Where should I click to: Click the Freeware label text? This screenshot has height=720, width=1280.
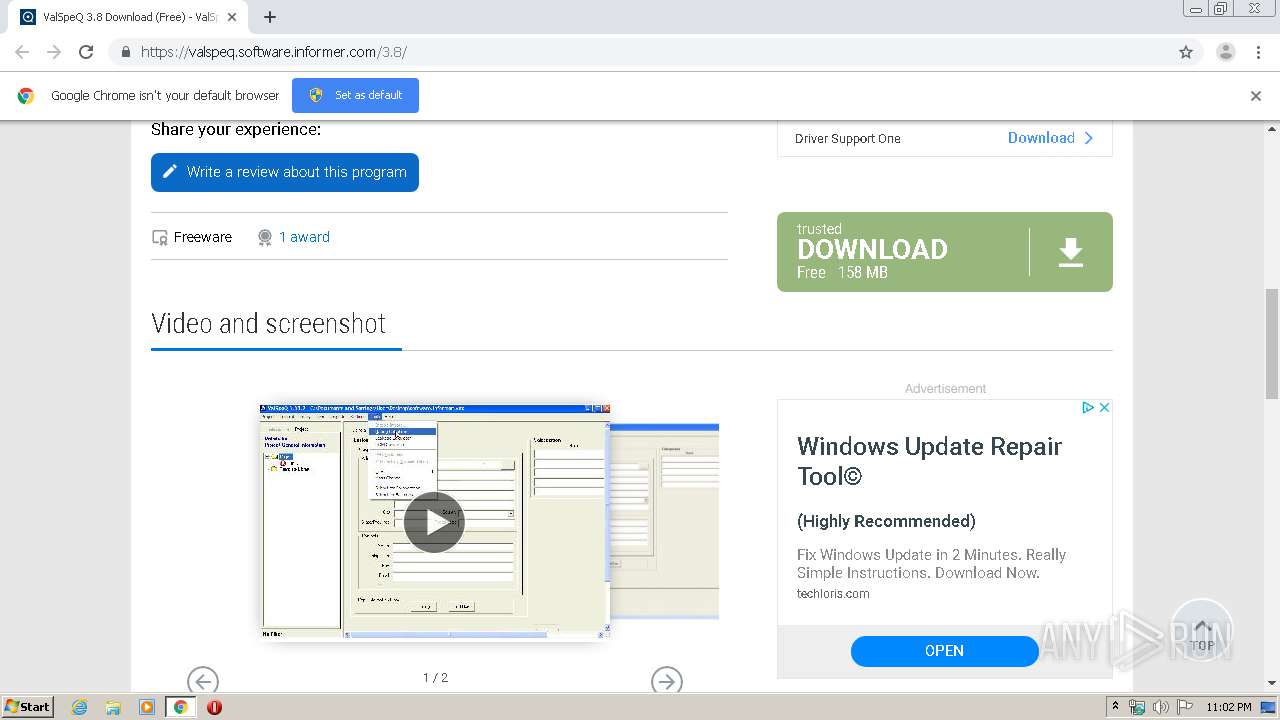(x=203, y=237)
